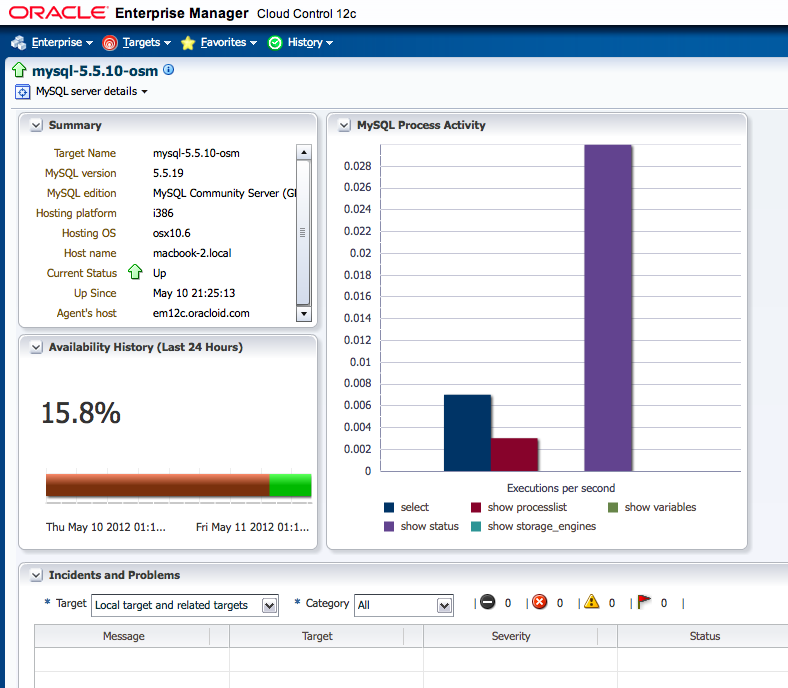Click the Current Status green arrow icon
Viewport: 788px width, 688px height.
pos(136,273)
